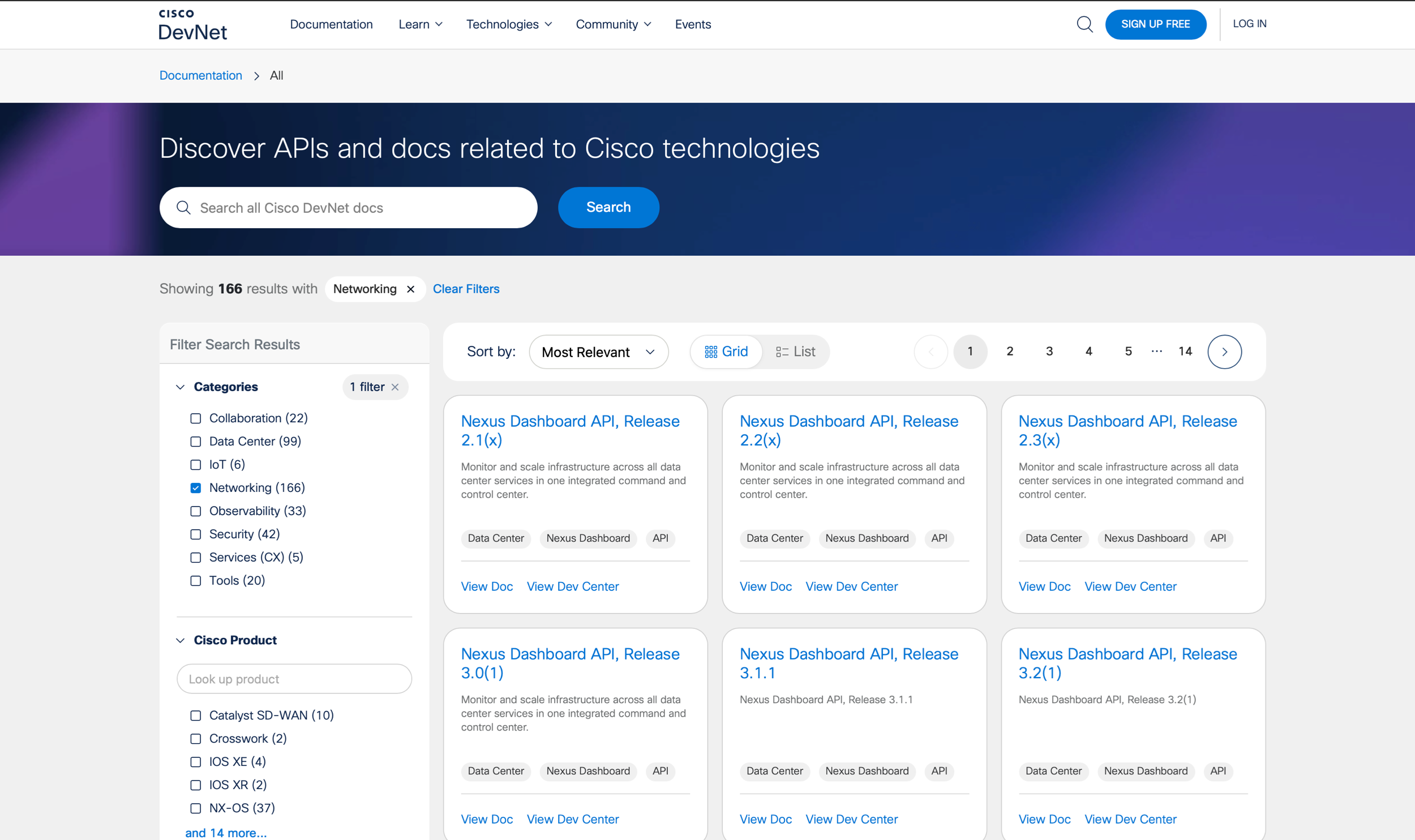Click the Data Center tag on Release 2.1(x) card

pos(496,538)
